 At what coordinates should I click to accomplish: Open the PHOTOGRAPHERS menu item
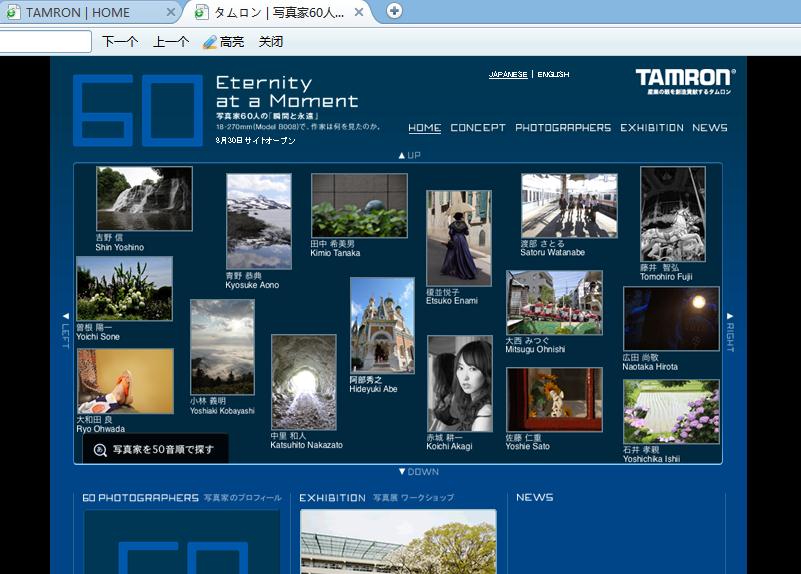(562, 128)
